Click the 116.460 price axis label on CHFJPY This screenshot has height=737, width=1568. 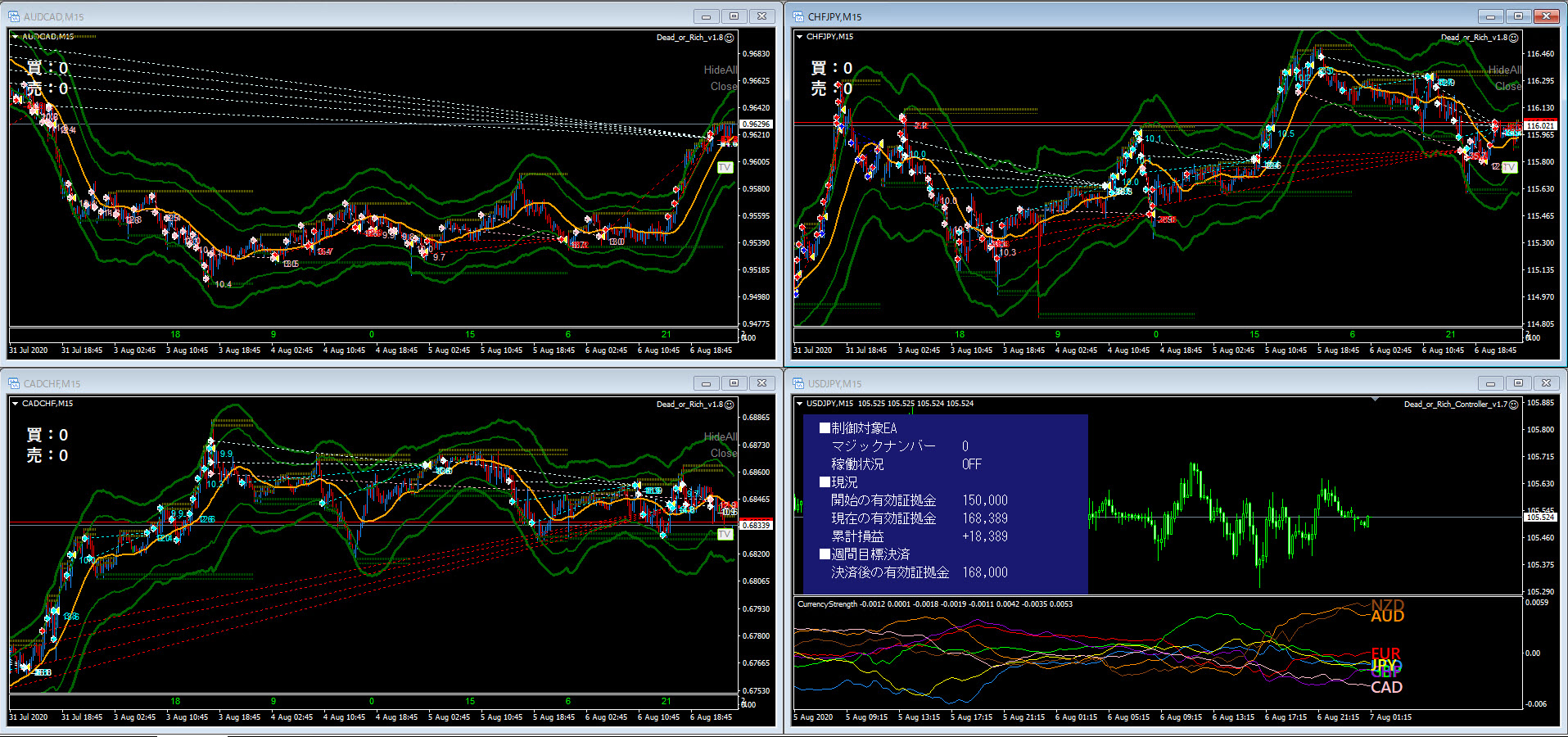1540,54
